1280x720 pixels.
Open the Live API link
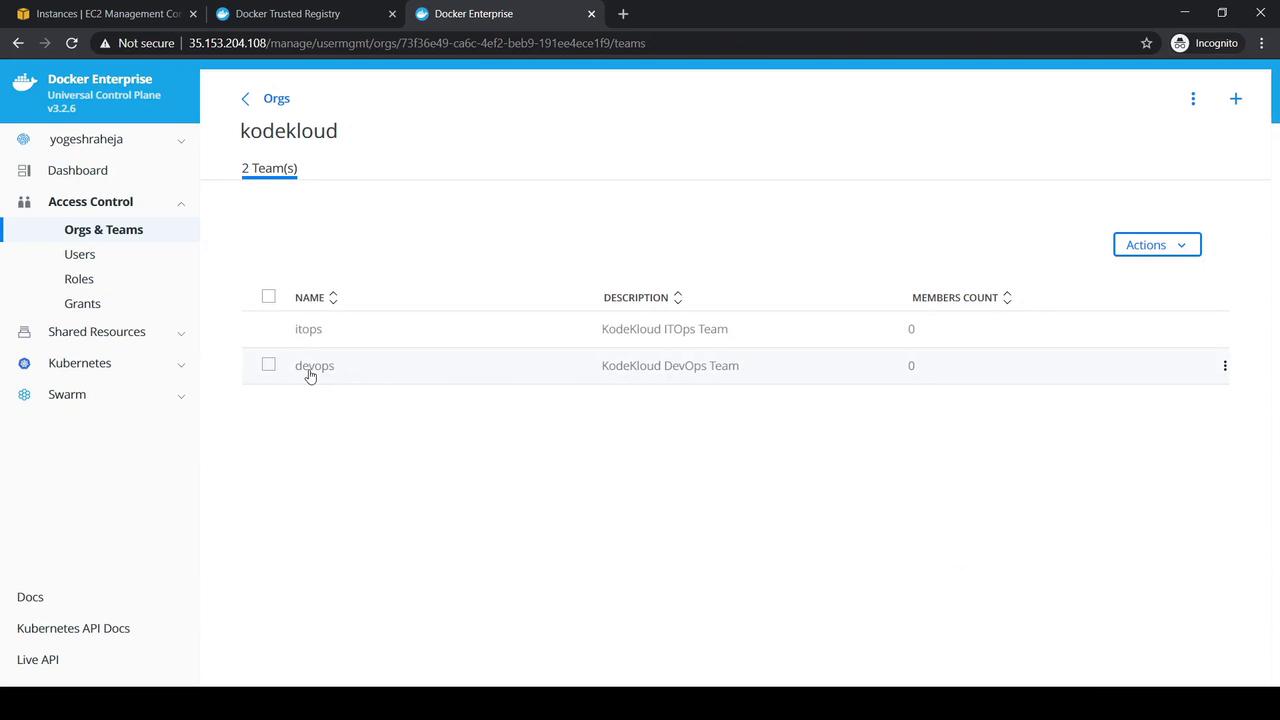point(38,660)
